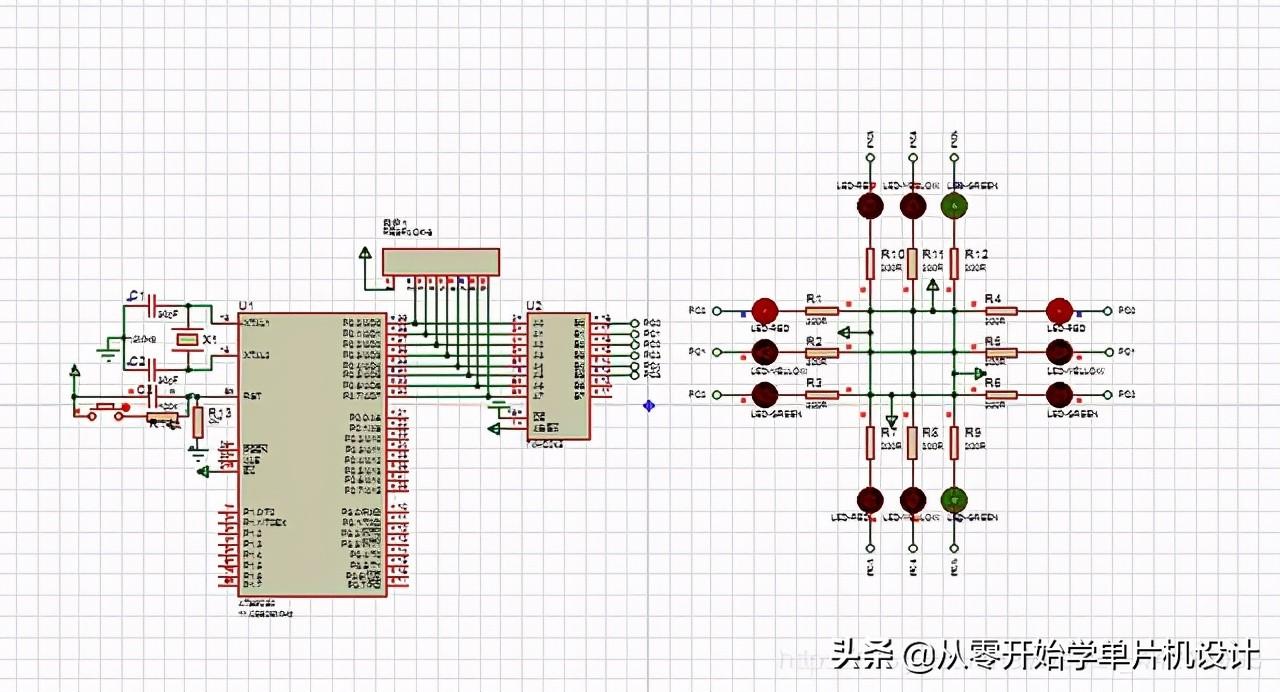Select the lit red LED beside R1
1280x692 pixels.
pos(765,310)
